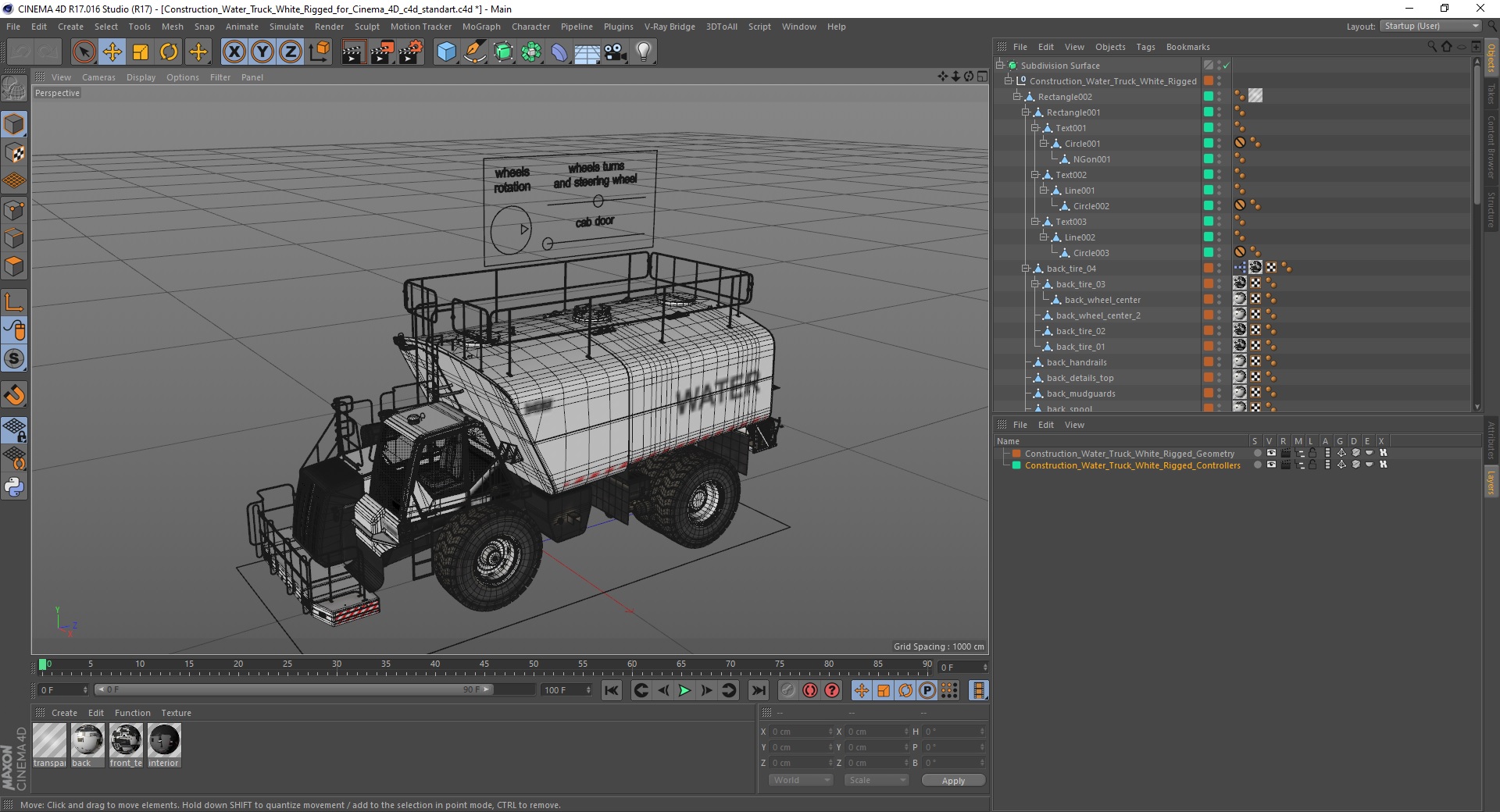Render active view clapperboard icon
The height and width of the screenshot is (812, 1500).
pos(353,52)
